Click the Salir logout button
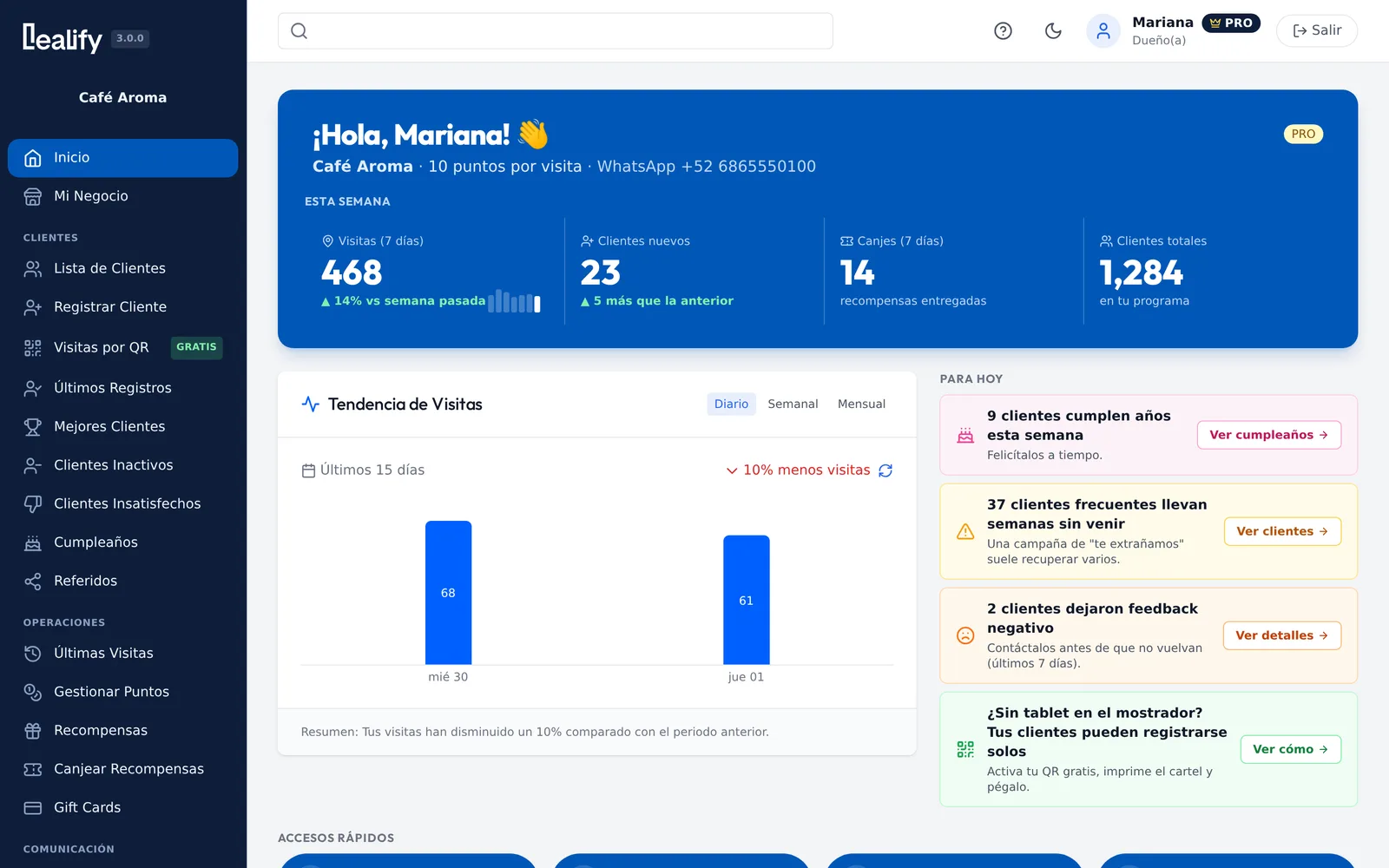Image resolution: width=1389 pixels, height=868 pixels. click(x=1317, y=30)
